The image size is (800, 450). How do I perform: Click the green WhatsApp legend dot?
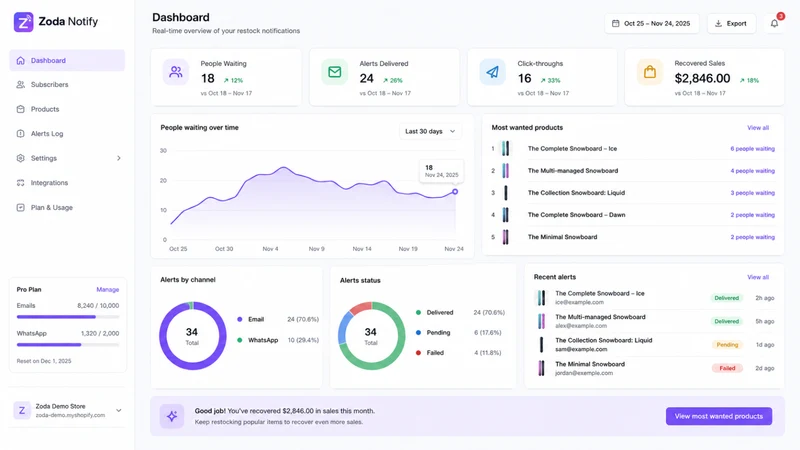coord(239,340)
